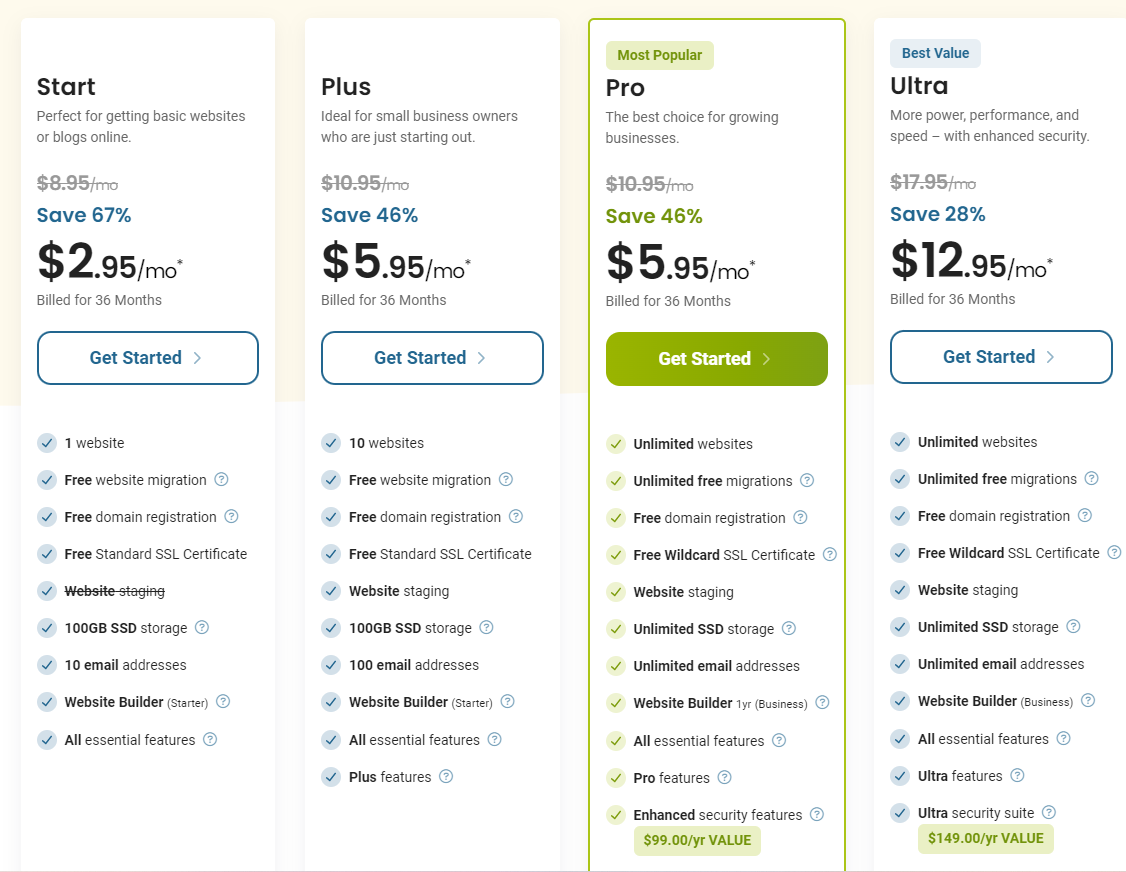The width and height of the screenshot is (1126, 872).
Task: Choose Get Started under Plus plan
Action: click(432, 358)
